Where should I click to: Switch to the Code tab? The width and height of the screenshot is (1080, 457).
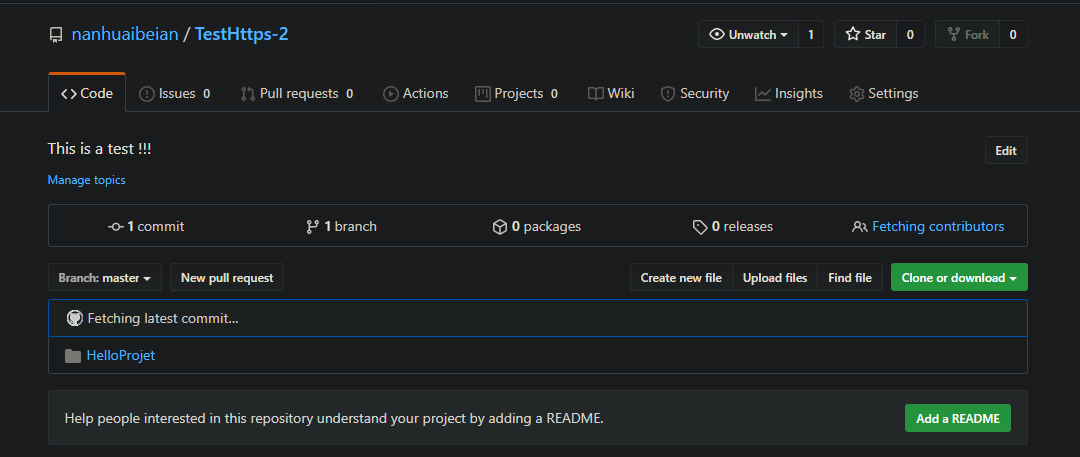click(x=87, y=94)
